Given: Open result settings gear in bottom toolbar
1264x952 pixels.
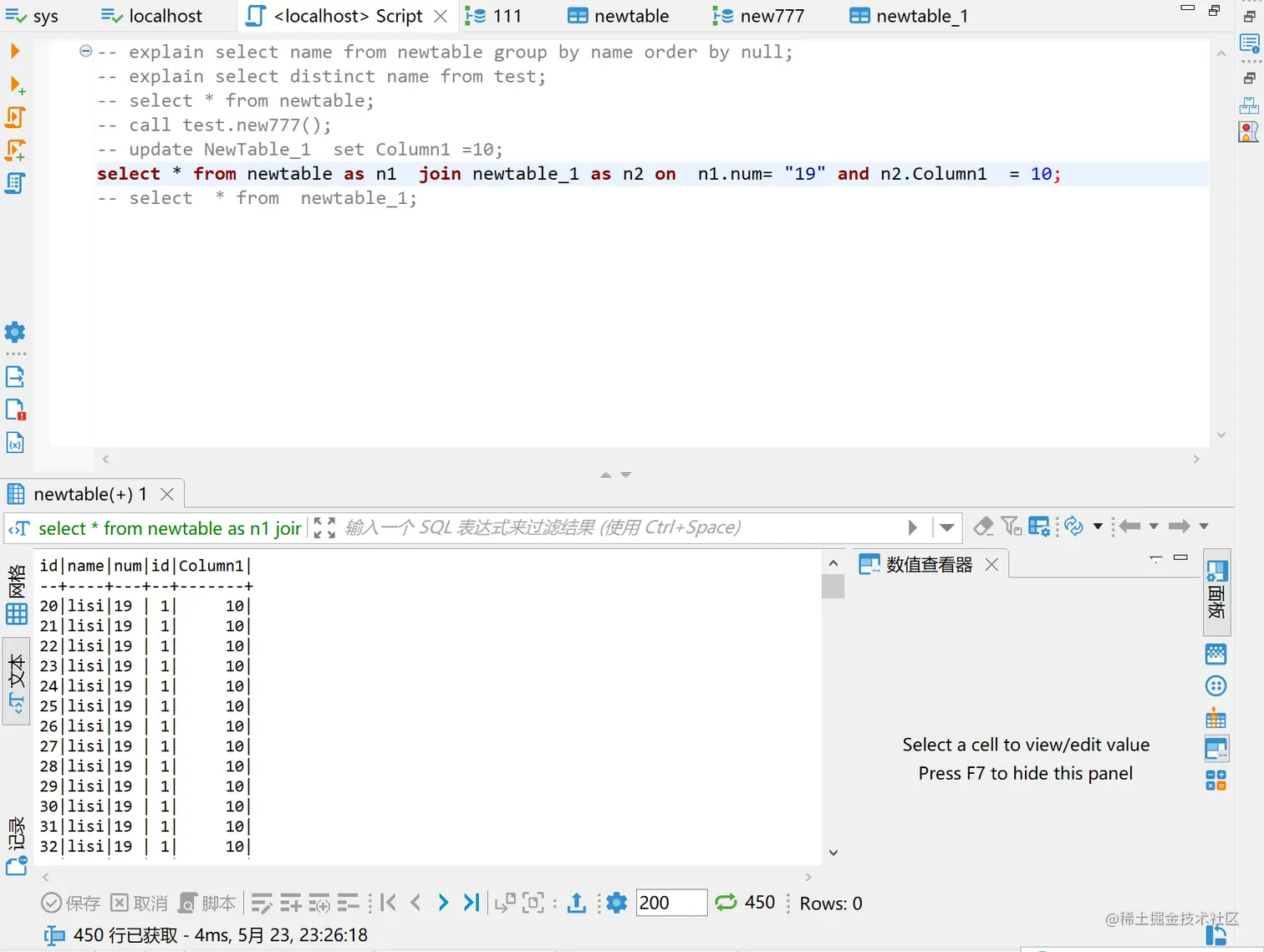Looking at the screenshot, I should (617, 903).
